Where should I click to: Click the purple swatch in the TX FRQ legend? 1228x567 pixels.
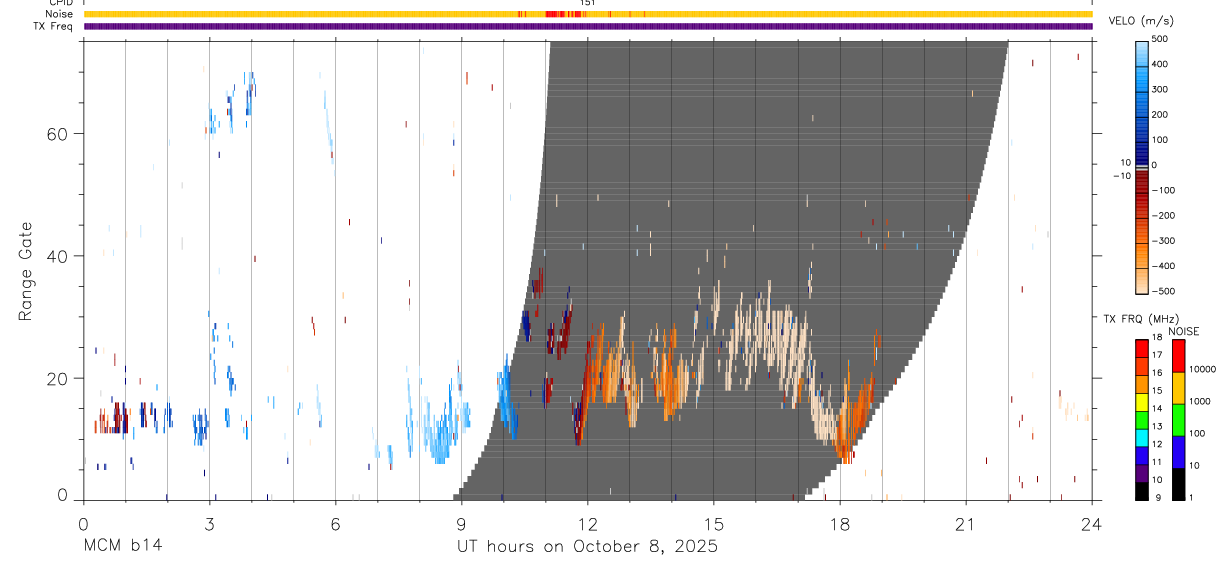(1142, 474)
